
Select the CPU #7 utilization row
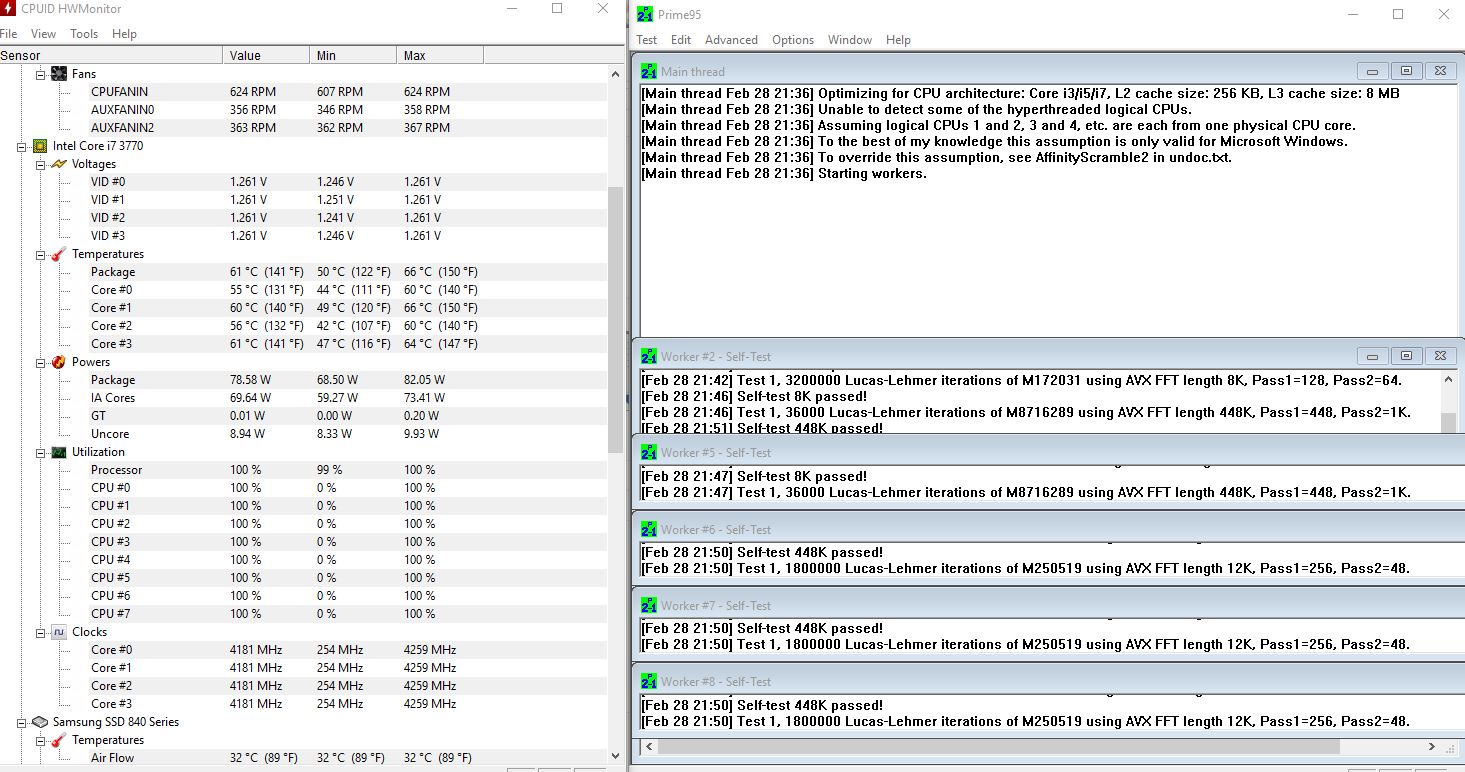pos(303,614)
